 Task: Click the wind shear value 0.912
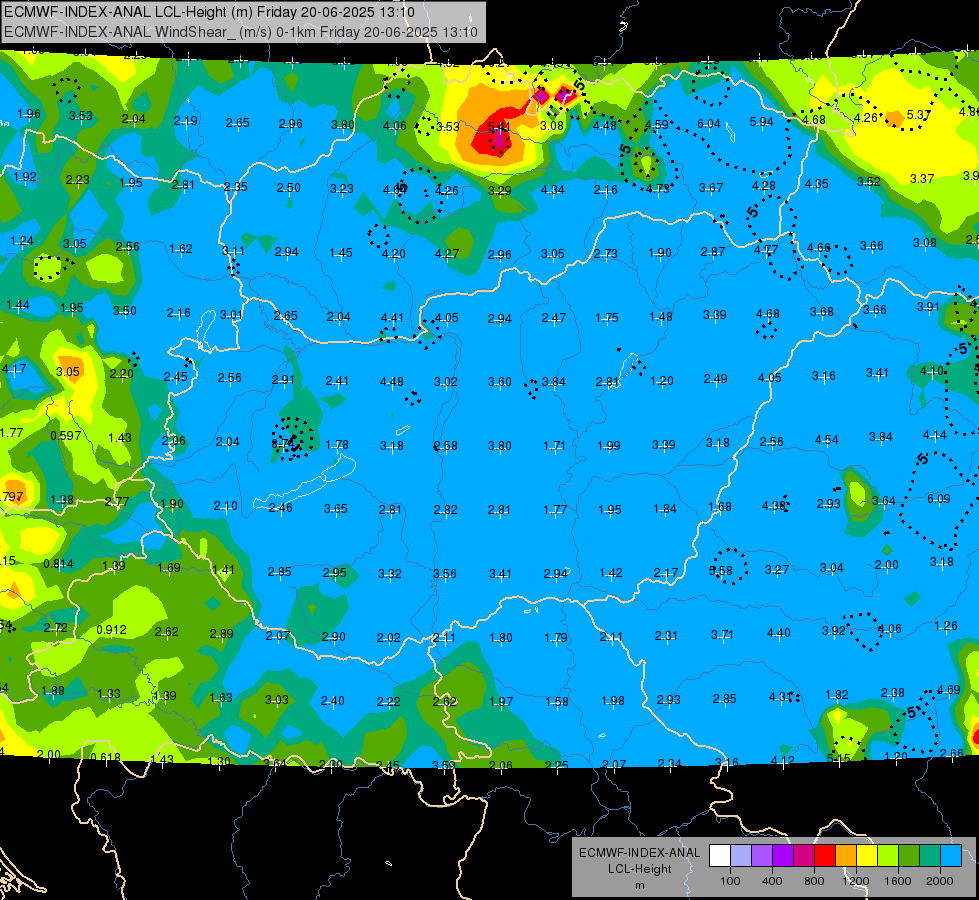click(x=111, y=630)
